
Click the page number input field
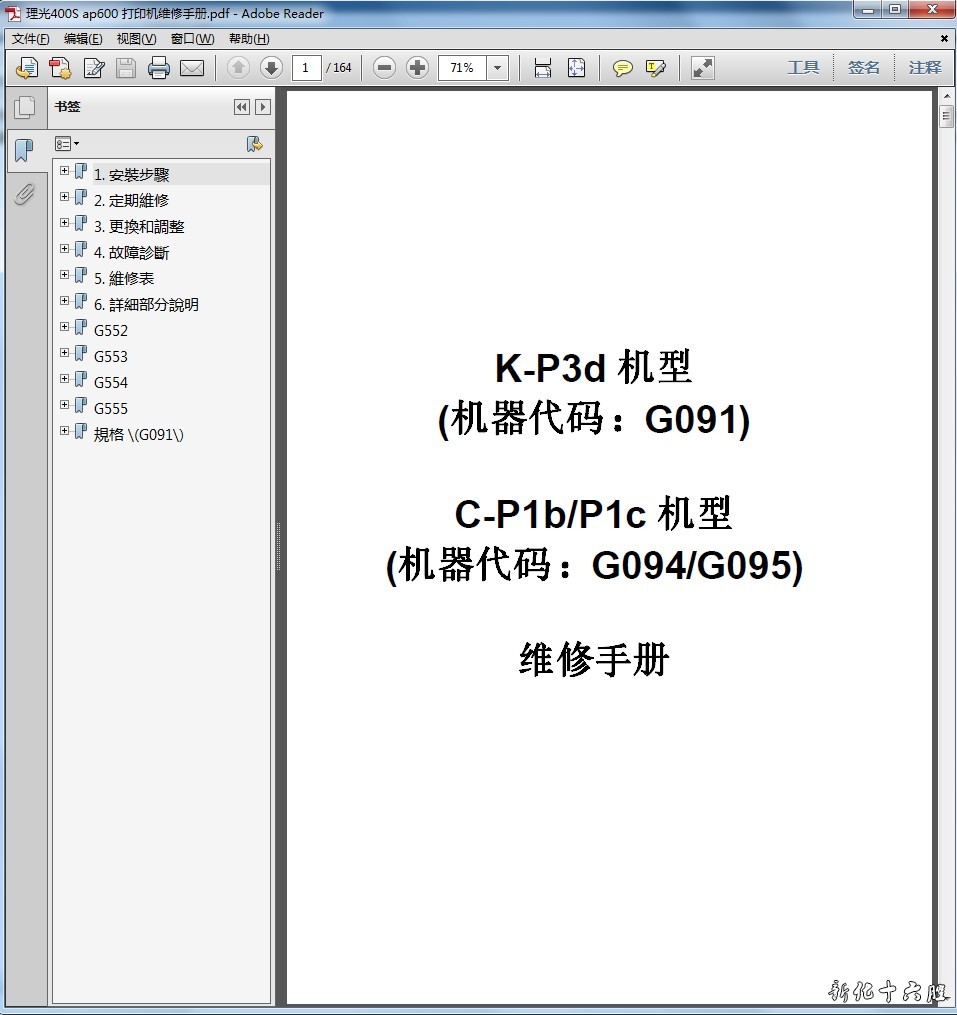[x=306, y=68]
